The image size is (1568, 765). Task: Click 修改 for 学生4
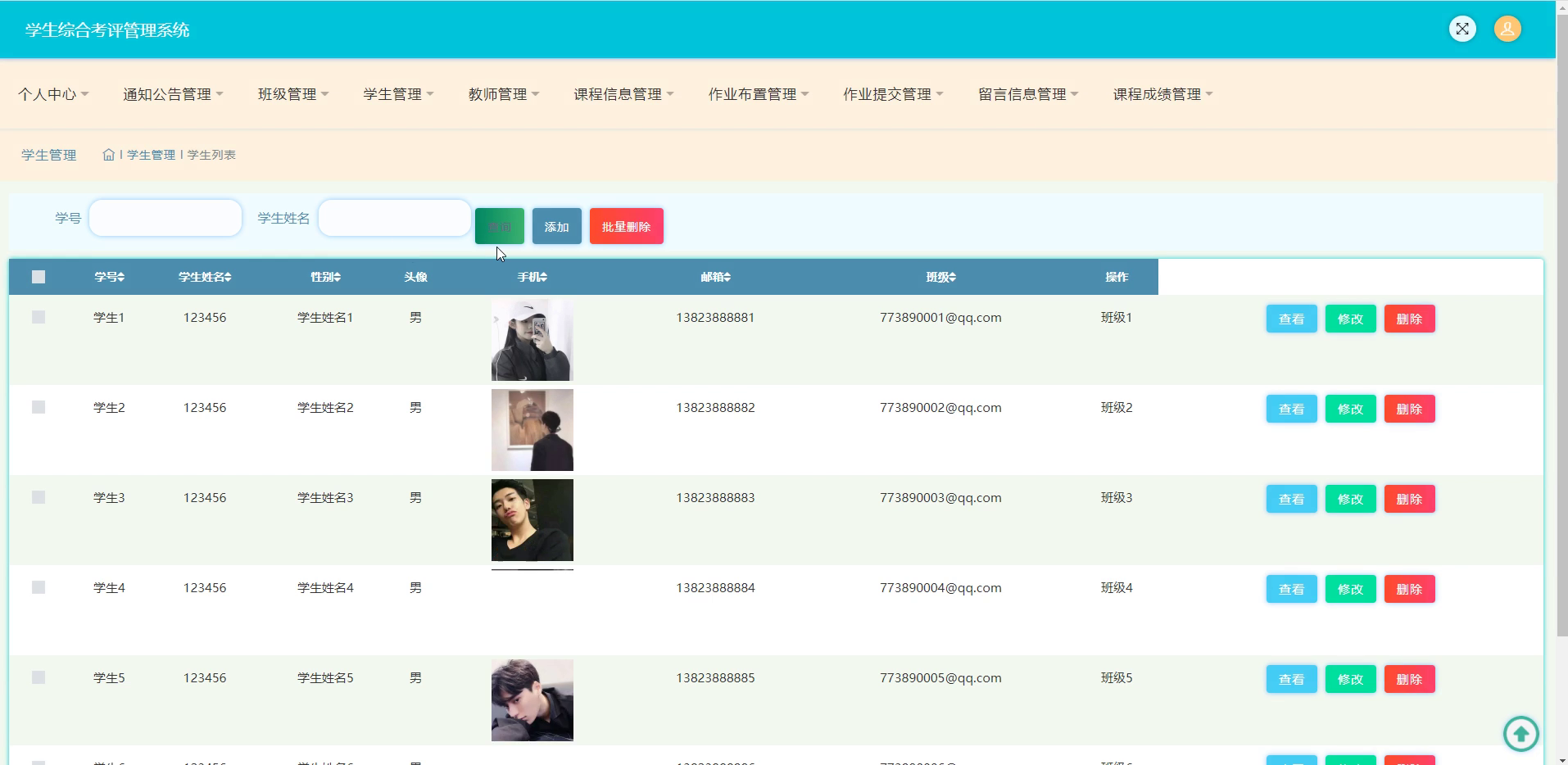tap(1351, 589)
